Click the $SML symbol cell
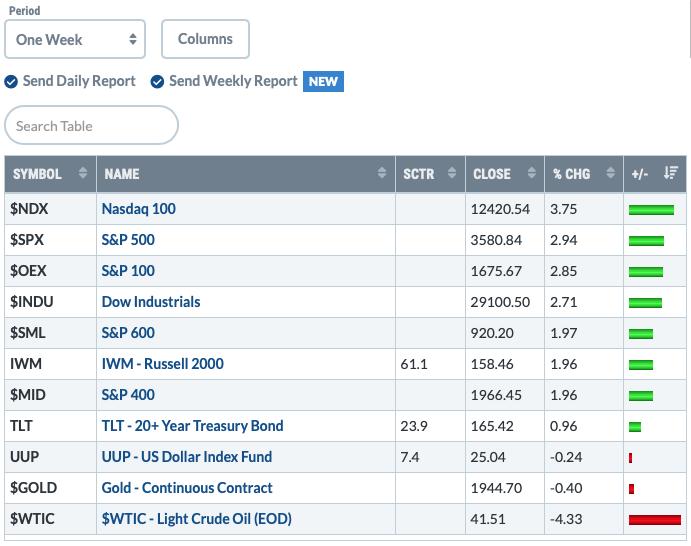Screen dimensions: 691x546 (50, 333)
